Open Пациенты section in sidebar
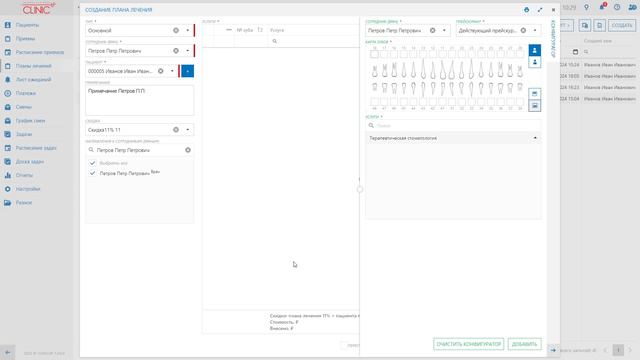640x360 pixels. tap(27, 25)
